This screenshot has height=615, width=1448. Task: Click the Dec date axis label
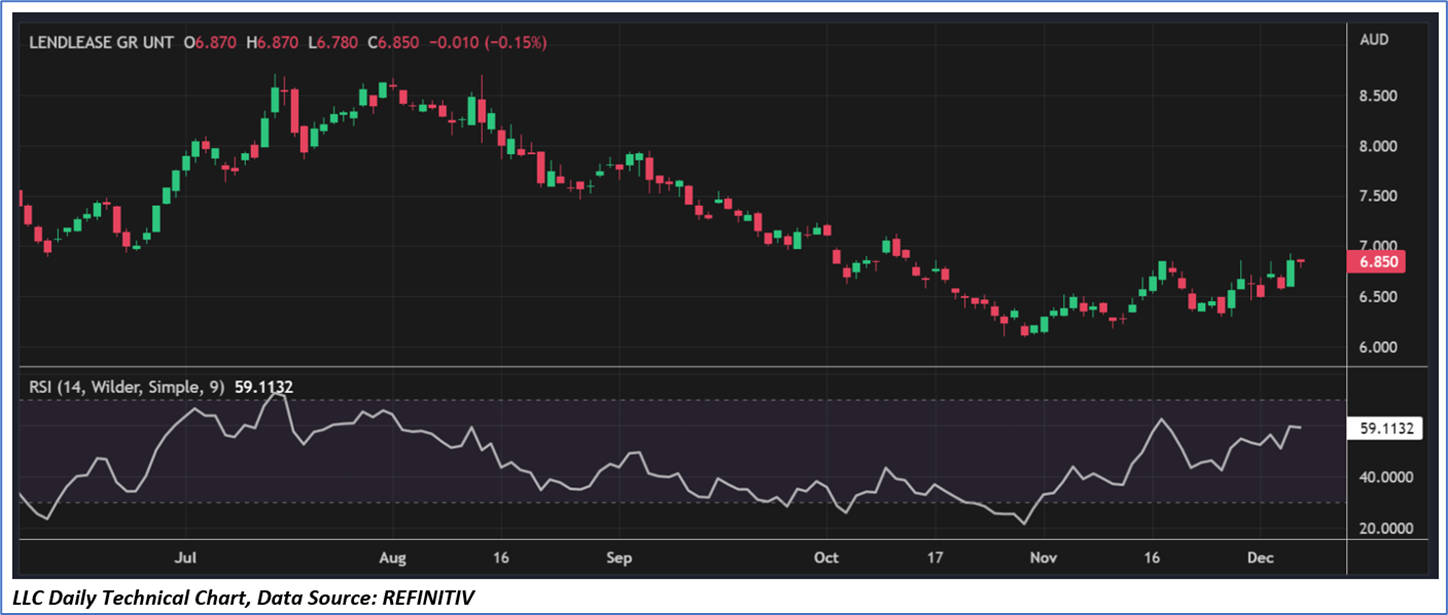click(x=1261, y=556)
